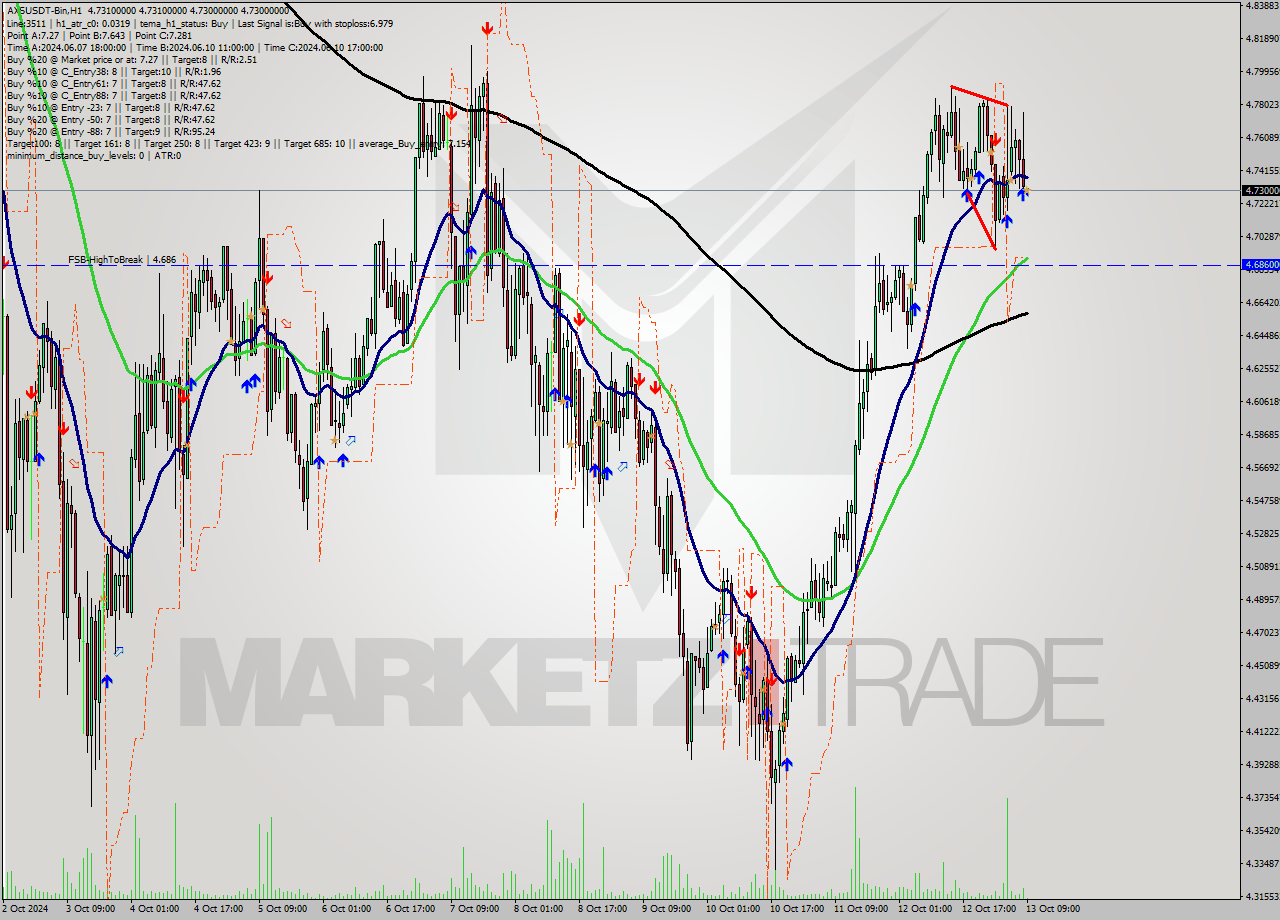
Task: Click the '10 Oct 01:00' time axis label
Action: 732,909
